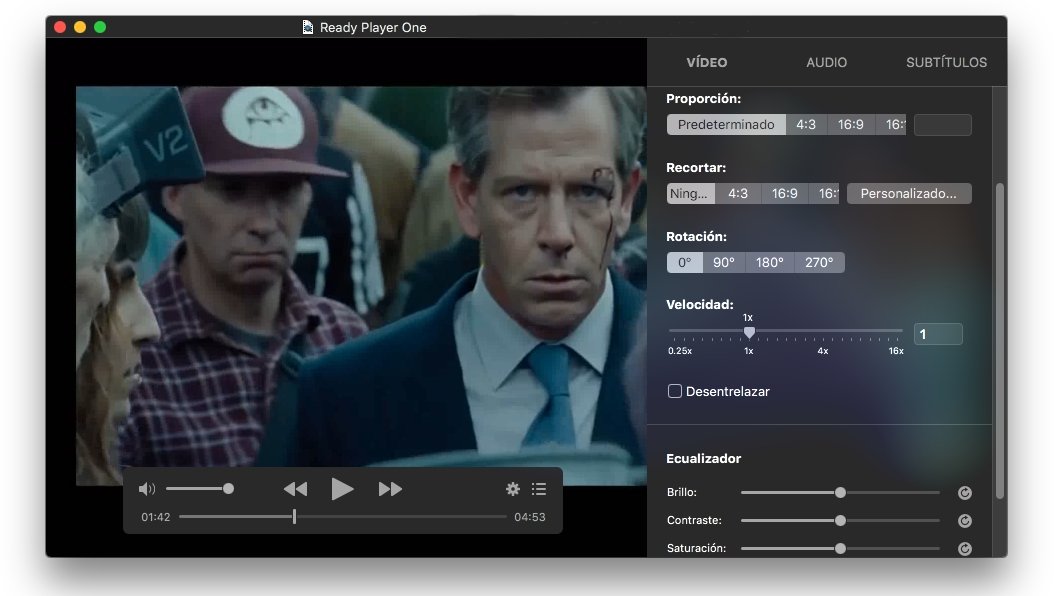Click the document icon beside Ready Player One
Image resolution: width=1054 pixels, height=596 pixels.
pos(308,28)
